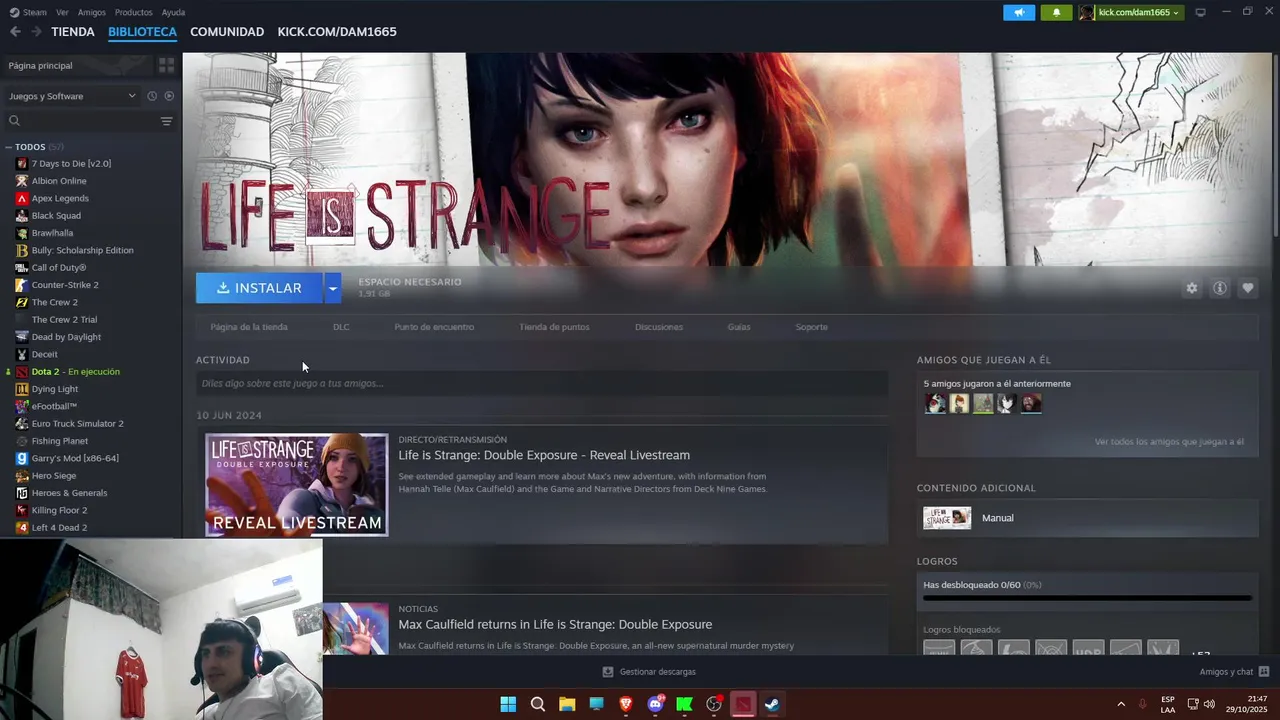Select 7 Days to Die in library
Image resolution: width=1280 pixels, height=720 pixels.
click(71, 163)
